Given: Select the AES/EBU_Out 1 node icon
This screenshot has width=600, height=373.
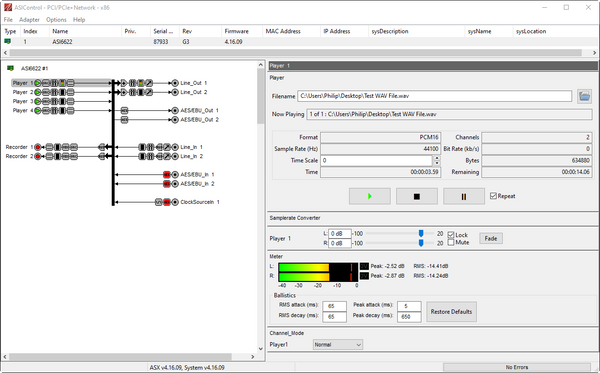Looking at the screenshot, I should (124, 111).
